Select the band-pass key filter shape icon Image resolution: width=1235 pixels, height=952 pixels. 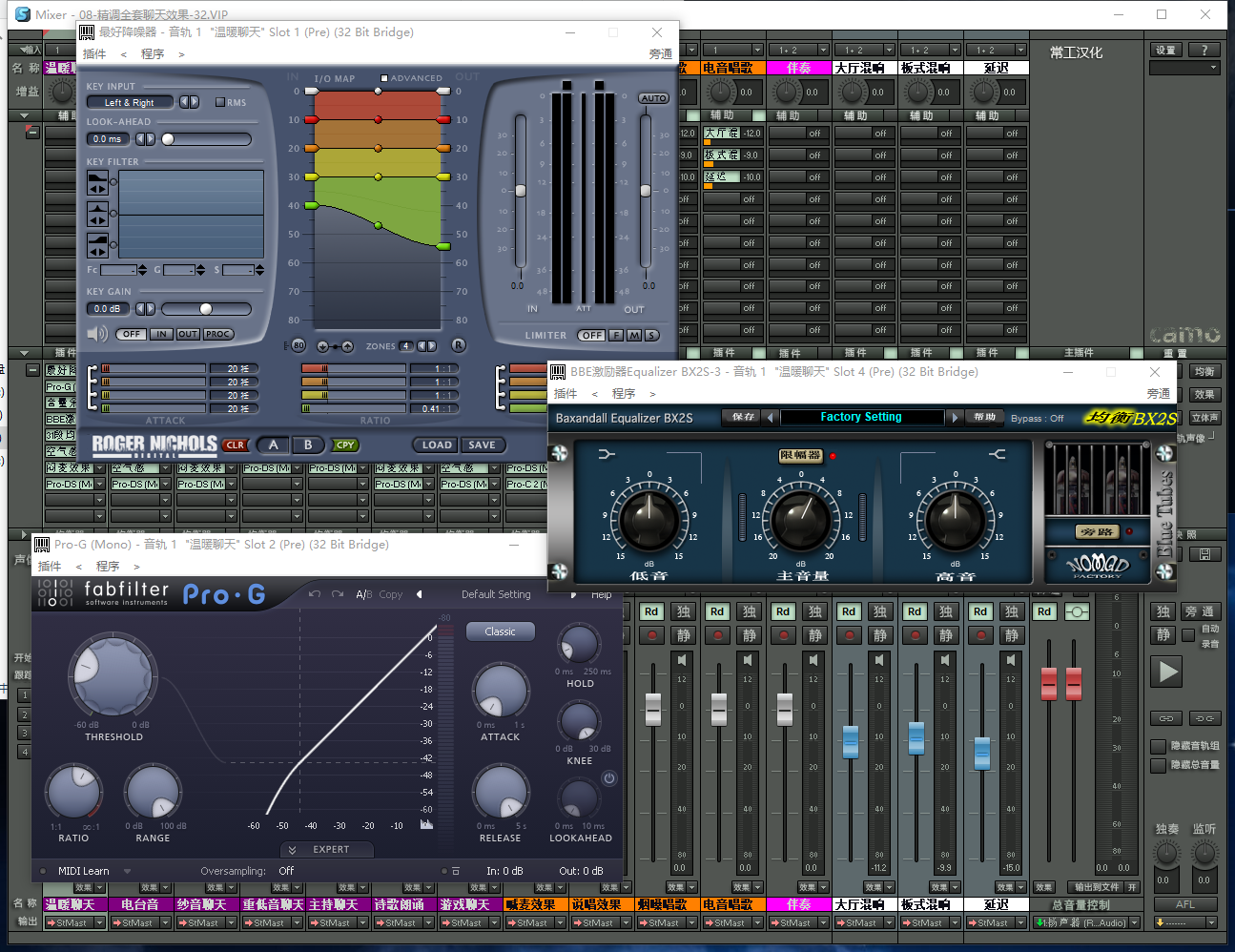pos(97,214)
